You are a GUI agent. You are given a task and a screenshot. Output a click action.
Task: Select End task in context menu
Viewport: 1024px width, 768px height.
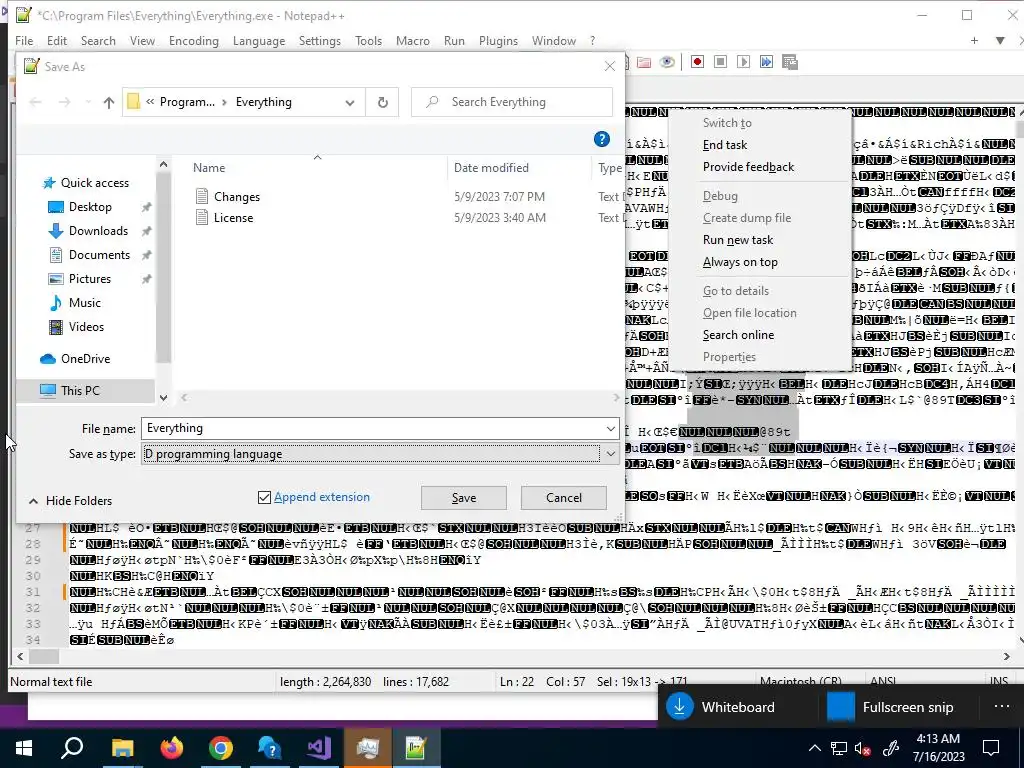725,145
